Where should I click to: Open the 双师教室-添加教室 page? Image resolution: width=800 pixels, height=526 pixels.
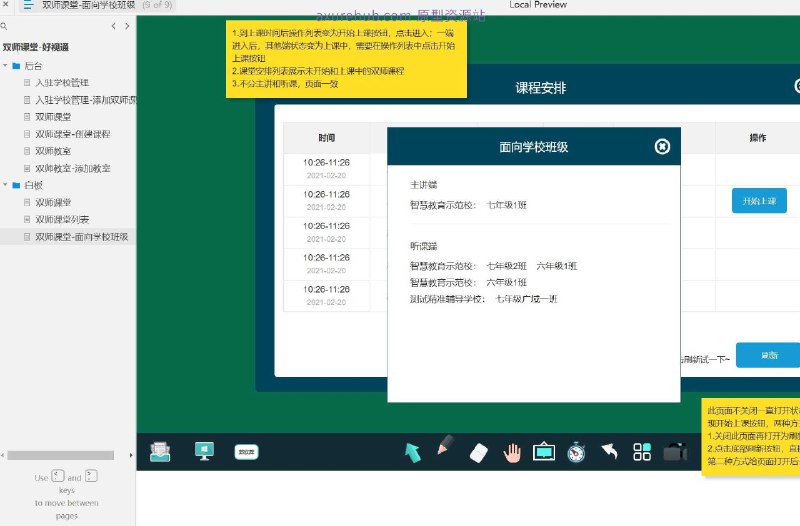pos(72,168)
